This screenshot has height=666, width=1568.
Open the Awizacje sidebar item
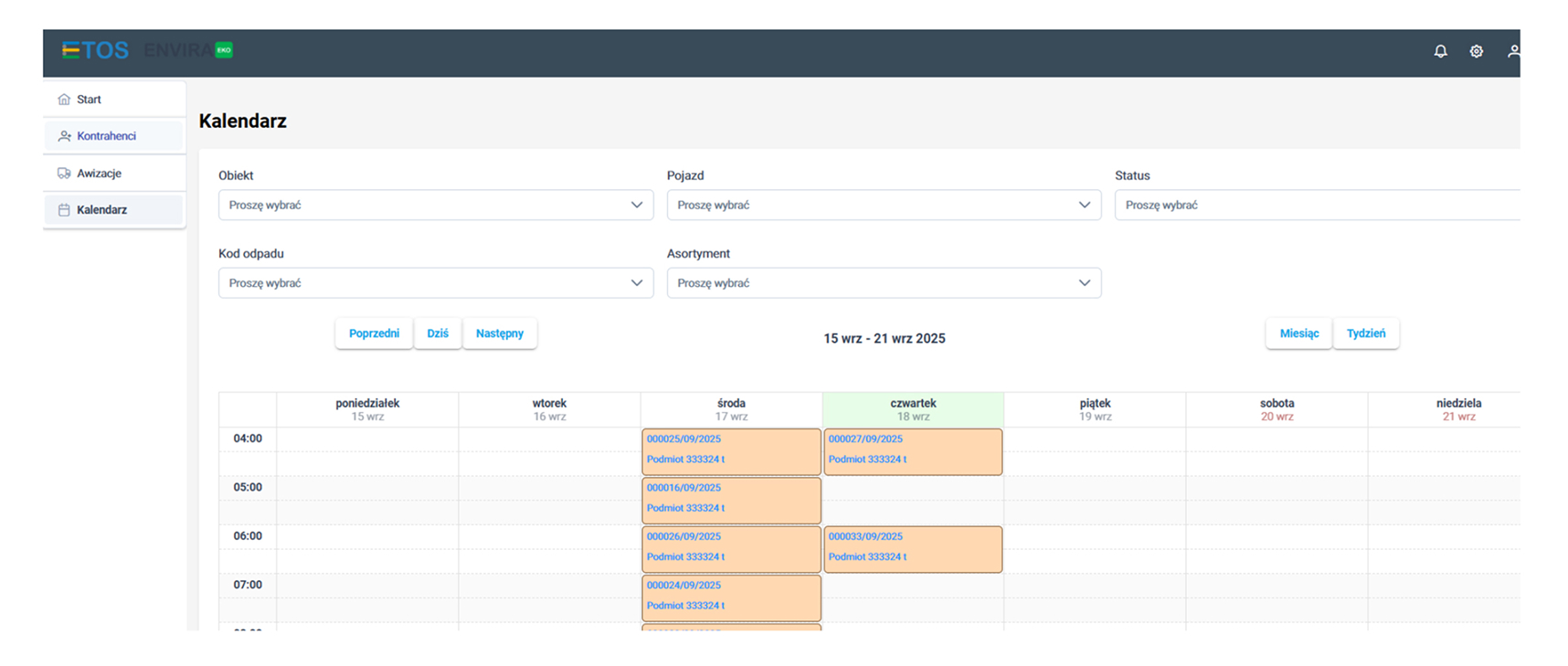[x=99, y=174]
